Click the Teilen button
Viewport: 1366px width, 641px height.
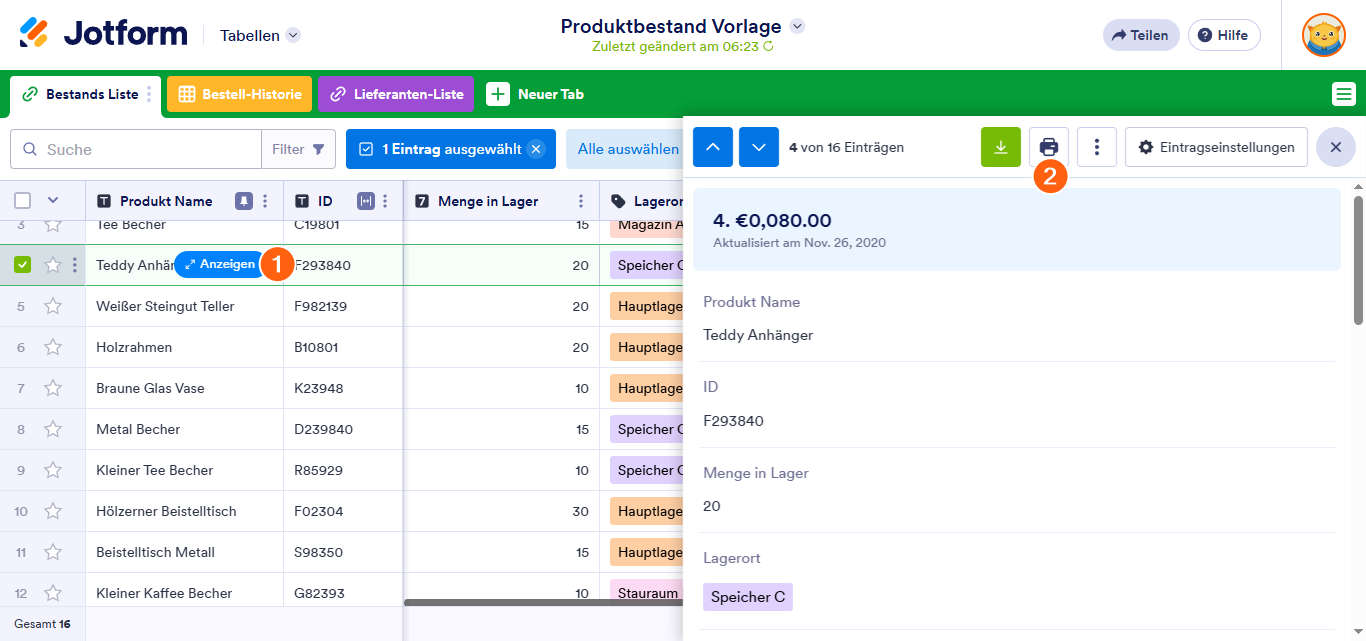point(1140,35)
